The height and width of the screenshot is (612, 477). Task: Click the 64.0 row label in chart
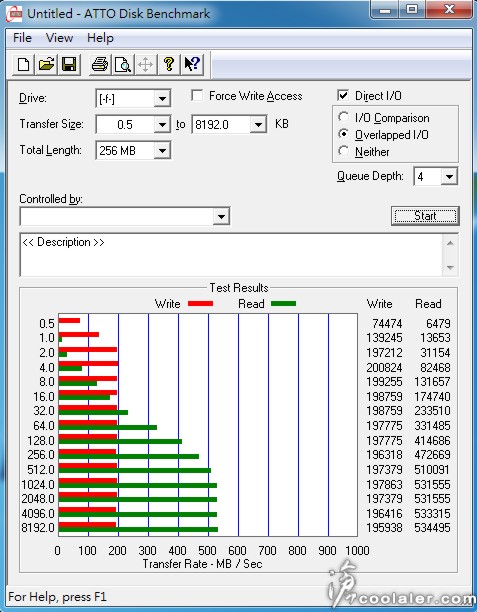(x=44, y=425)
